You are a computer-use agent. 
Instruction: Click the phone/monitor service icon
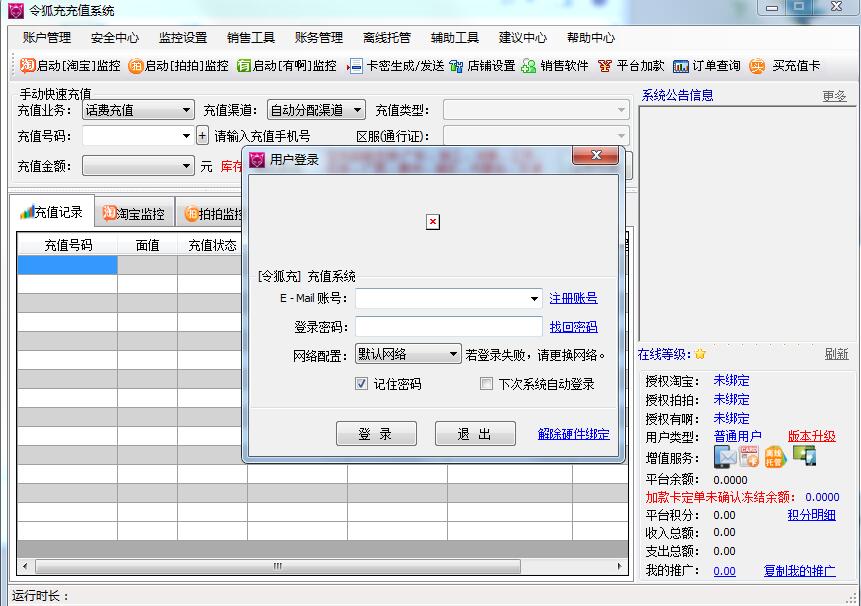(x=804, y=456)
